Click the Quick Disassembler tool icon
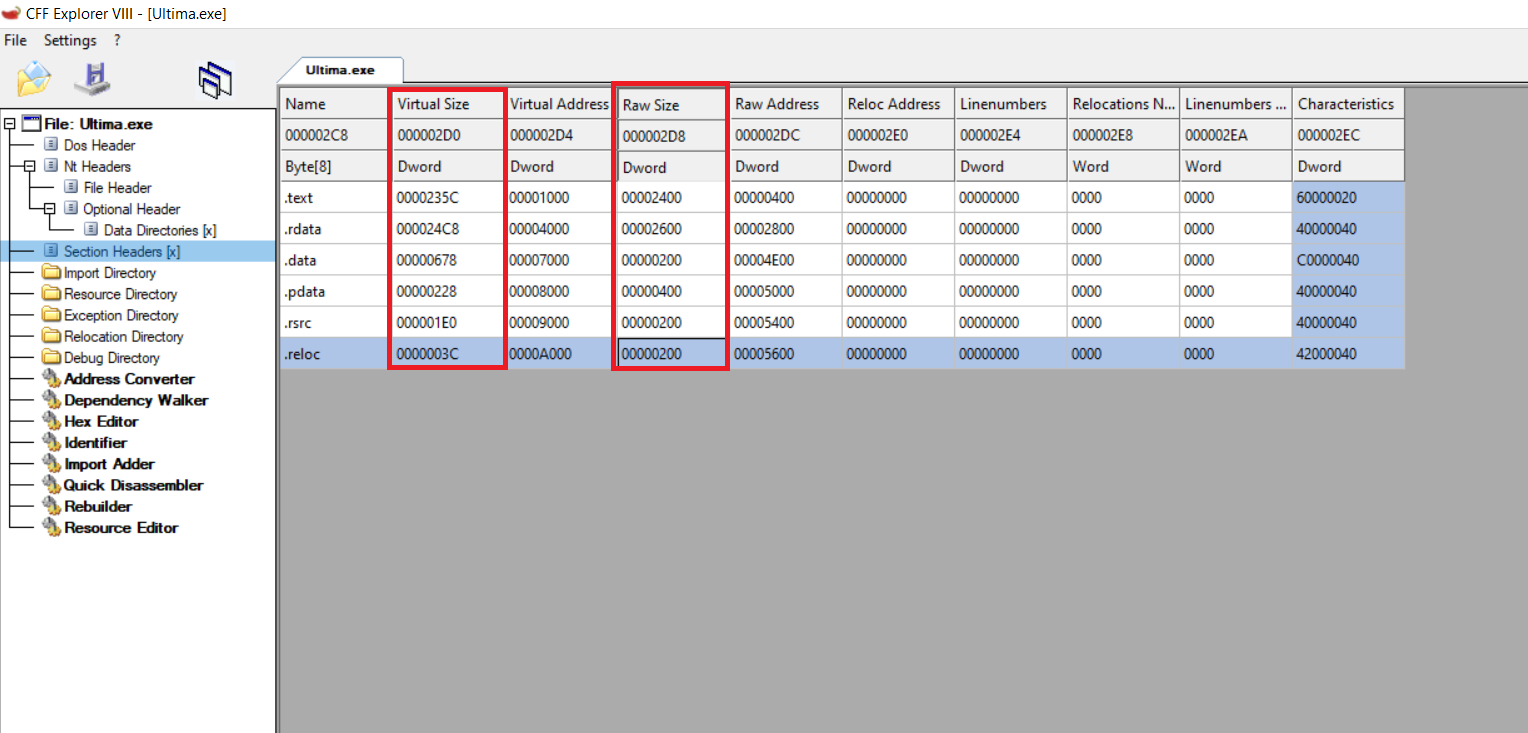 click(x=51, y=485)
